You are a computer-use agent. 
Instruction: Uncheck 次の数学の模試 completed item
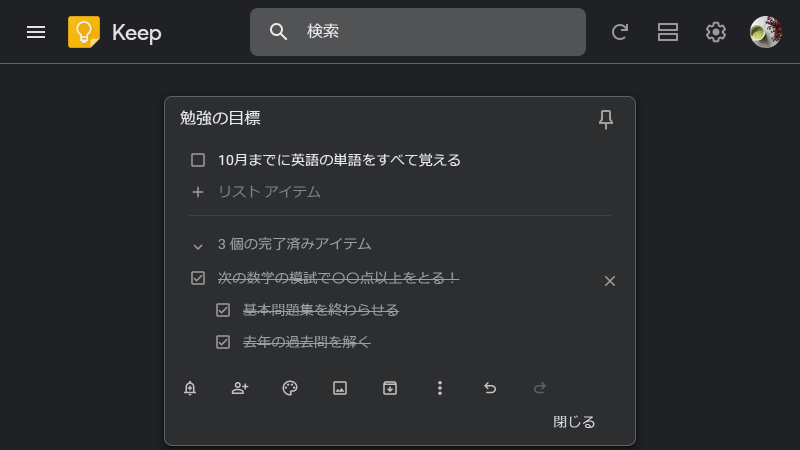[198, 278]
